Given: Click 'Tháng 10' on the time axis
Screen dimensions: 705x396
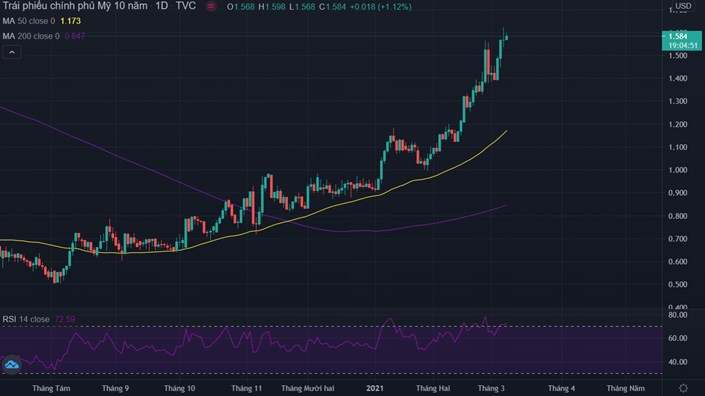Looking at the screenshot, I should pos(179,388).
